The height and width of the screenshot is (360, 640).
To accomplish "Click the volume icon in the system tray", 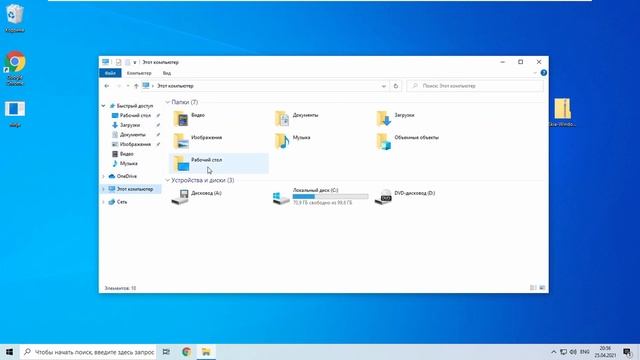I will pos(573,352).
